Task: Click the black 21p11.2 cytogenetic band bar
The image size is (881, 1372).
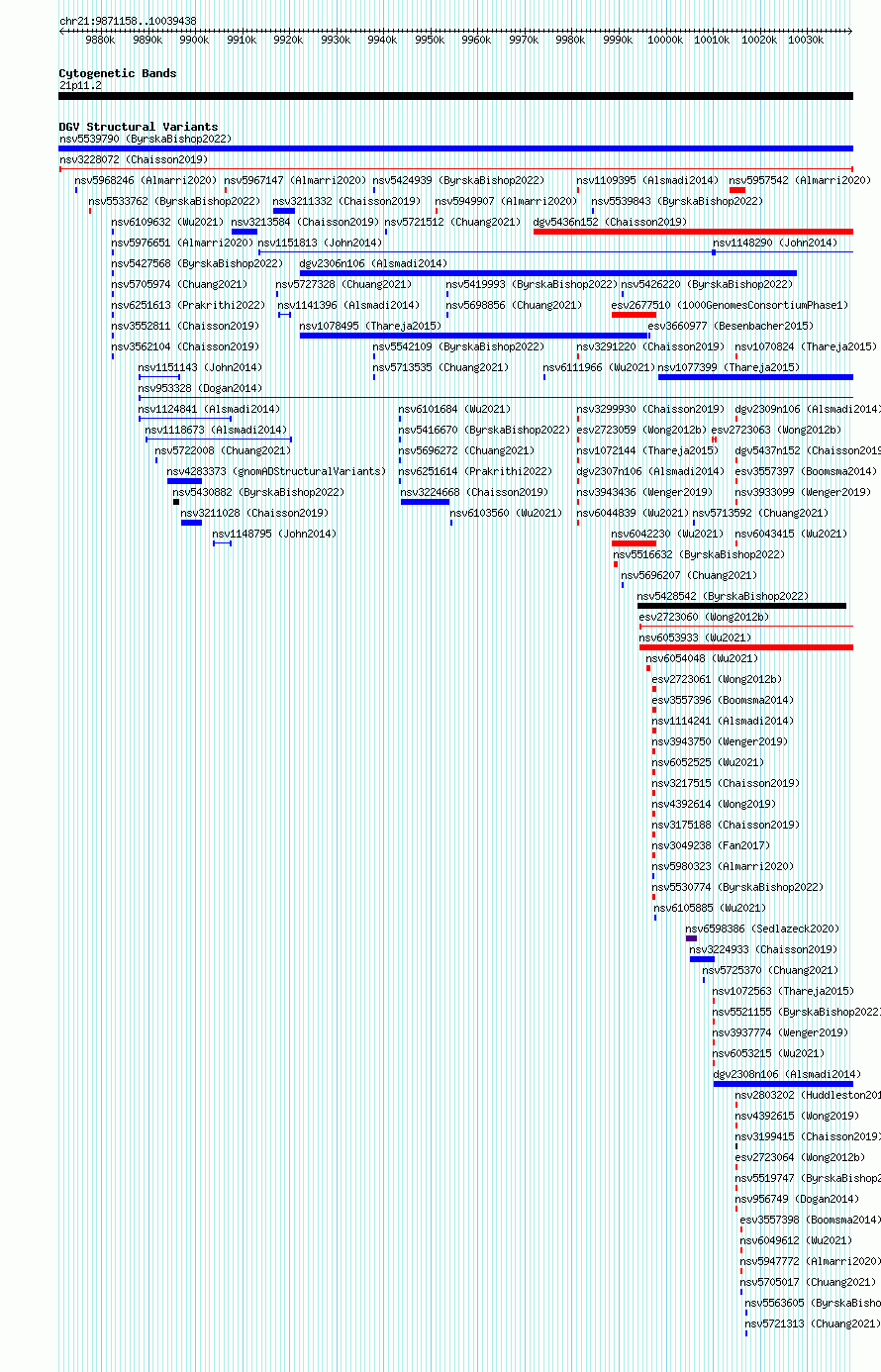Action: tap(455, 96)
